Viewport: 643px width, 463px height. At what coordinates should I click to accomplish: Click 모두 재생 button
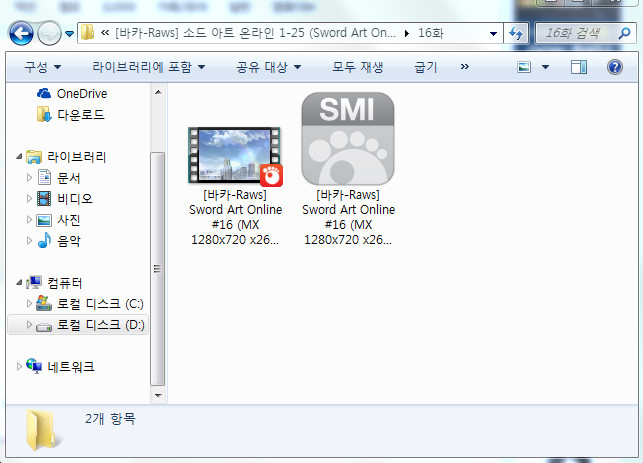click(358, 67)
